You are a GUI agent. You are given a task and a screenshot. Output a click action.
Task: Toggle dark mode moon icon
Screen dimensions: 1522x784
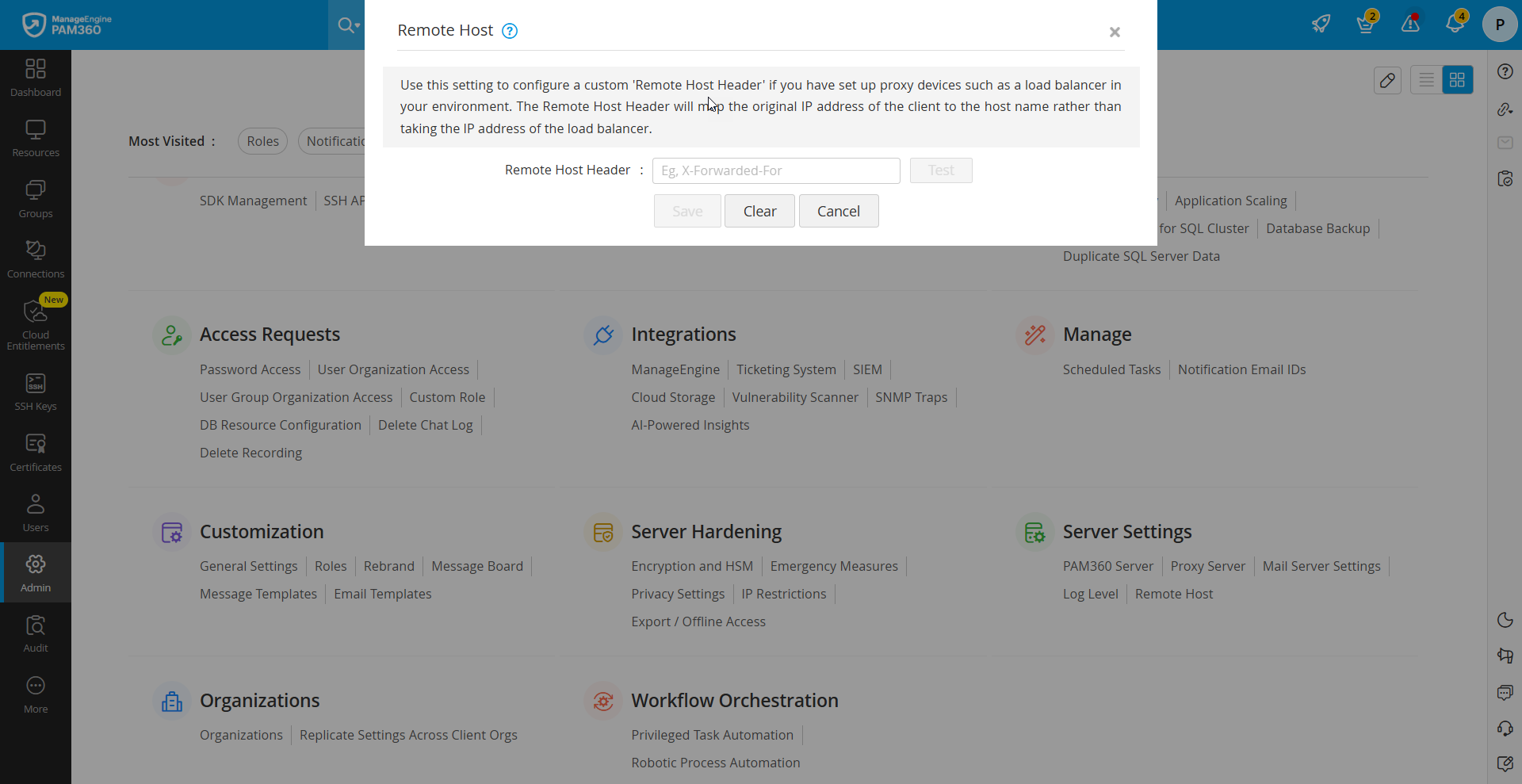[x=1505, y=620]
